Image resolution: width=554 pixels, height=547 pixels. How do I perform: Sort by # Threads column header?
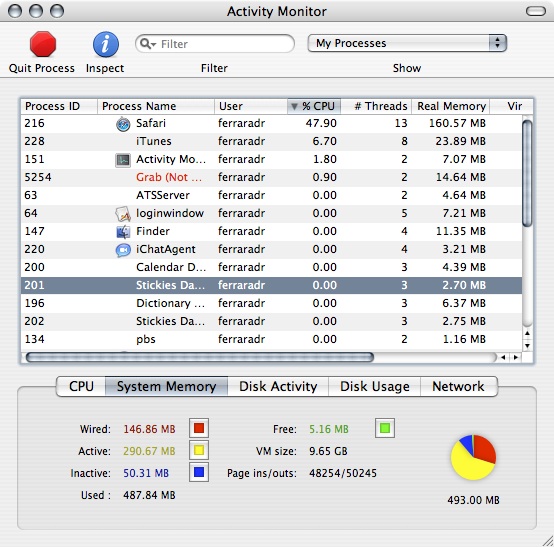(376, 106)
